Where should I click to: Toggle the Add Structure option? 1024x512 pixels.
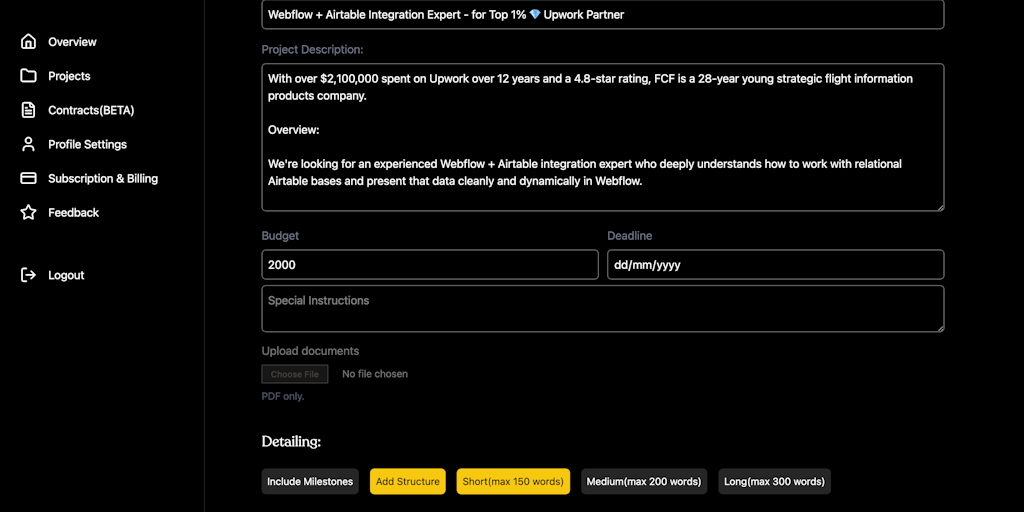(408, 481)
